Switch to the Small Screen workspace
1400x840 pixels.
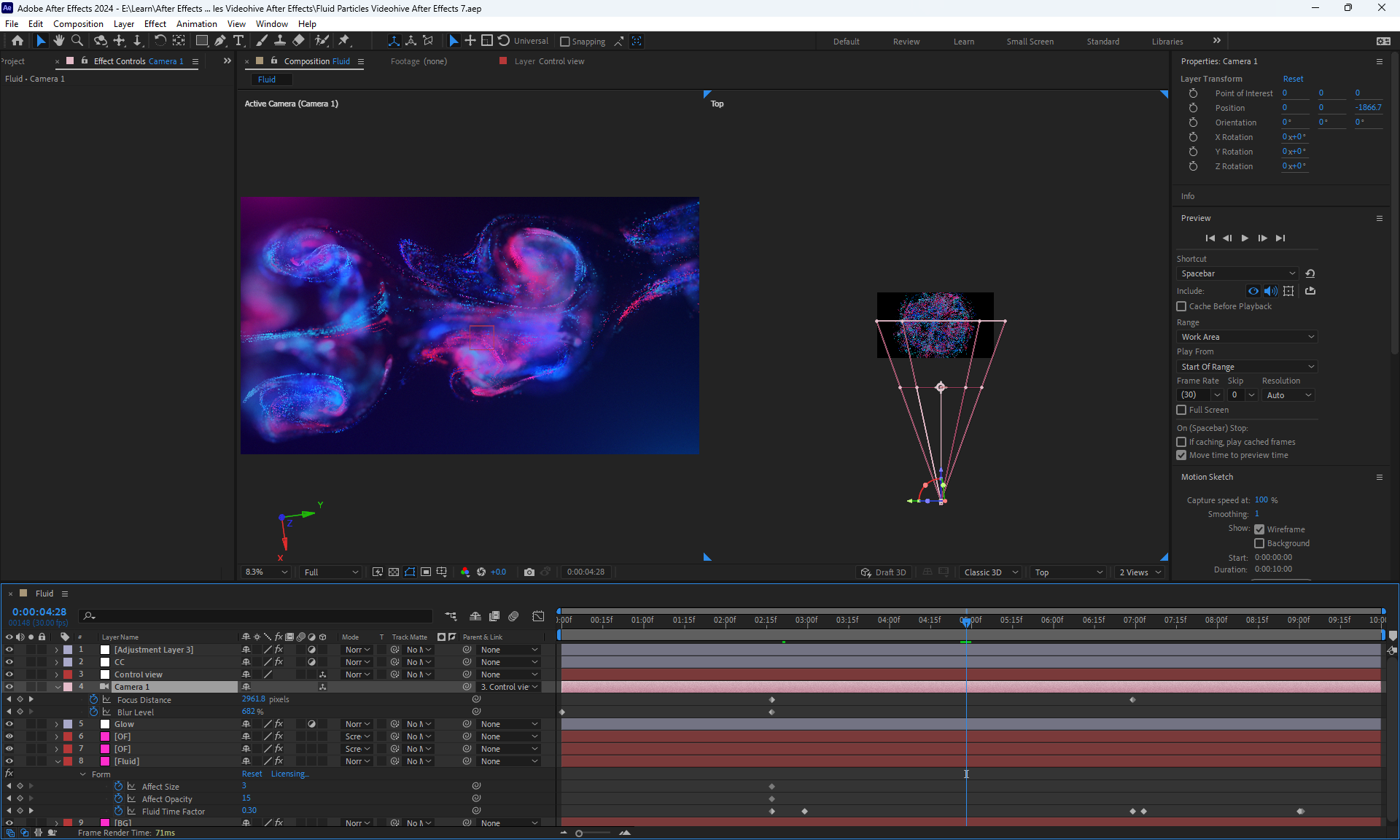click(1030, 42)
